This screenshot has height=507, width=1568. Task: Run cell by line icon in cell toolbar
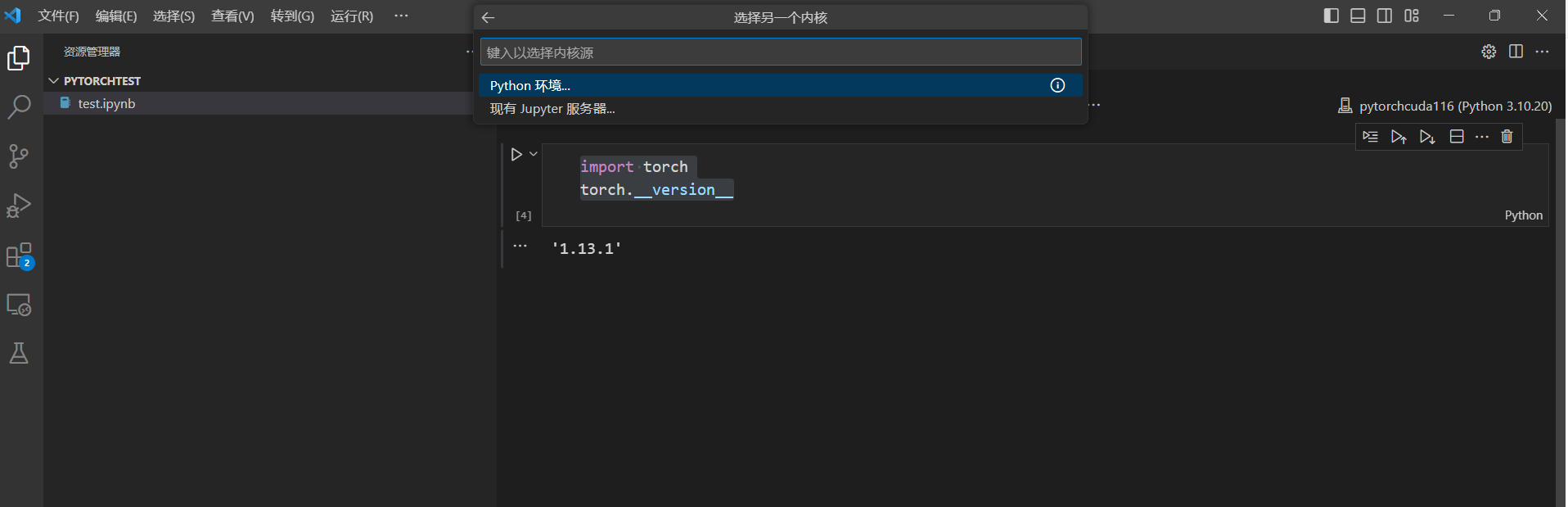pos(1371,137)
